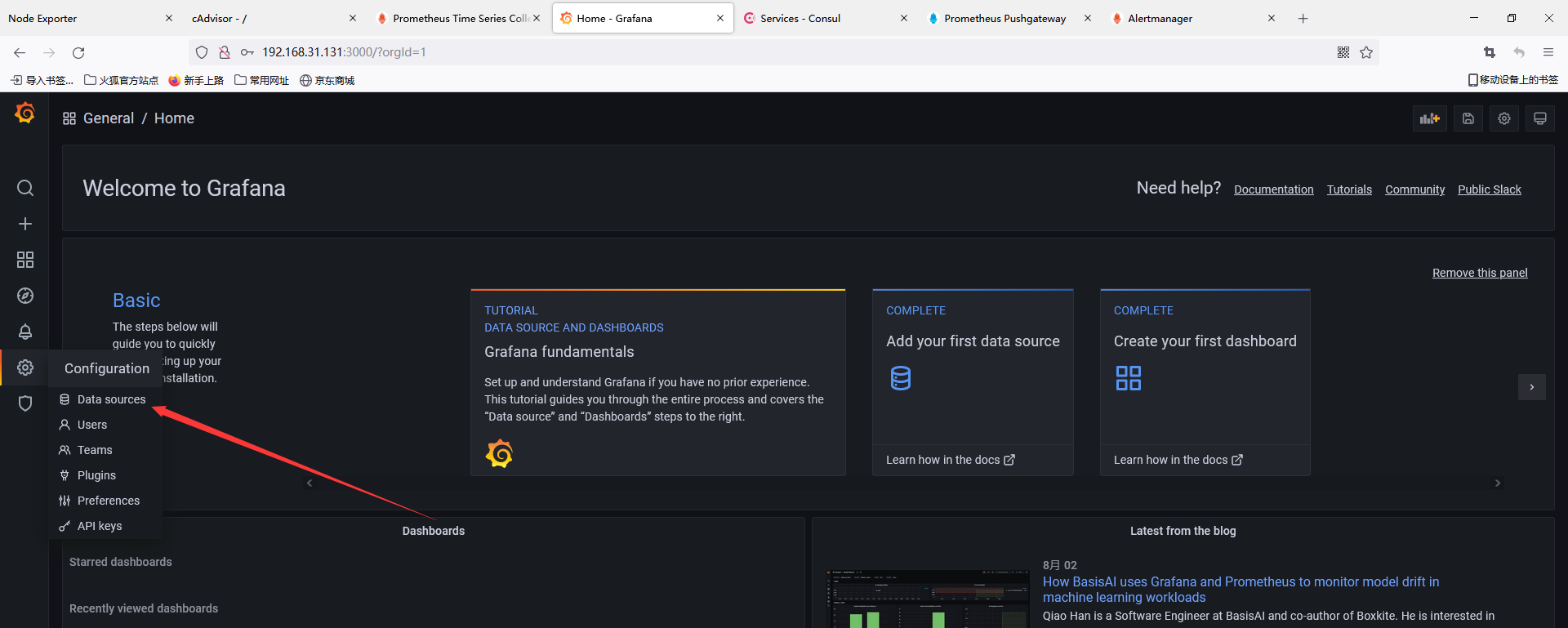Image resolution: width=1568 pixels, height=628 pixels.
Task: Open the 移动设备上的书签 folder
Action: (1513, 80)
